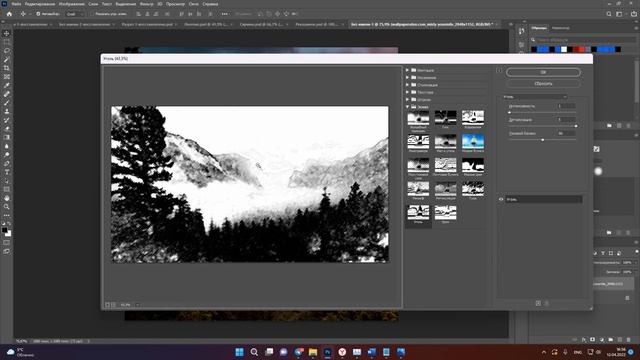Select the Eyedropper tool
Viewport: 640px width, 360px height.
(7, 85)
